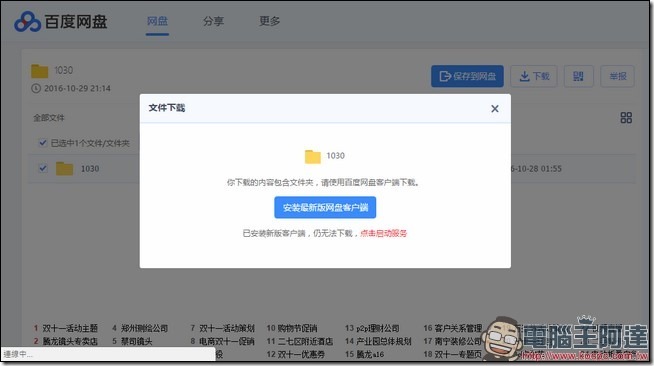Click hot search 腾龙镜头专卖店
Viewport: 654px width, 366px height.
pos(70,341)
